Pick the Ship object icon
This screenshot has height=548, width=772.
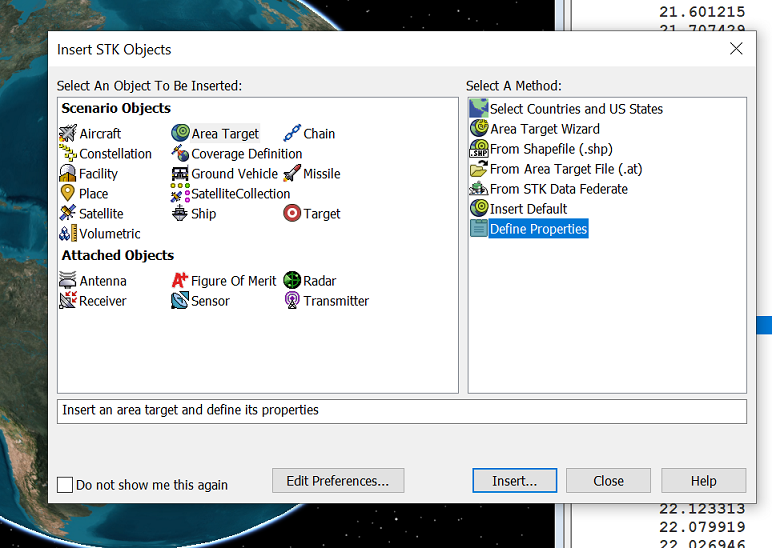180,213
